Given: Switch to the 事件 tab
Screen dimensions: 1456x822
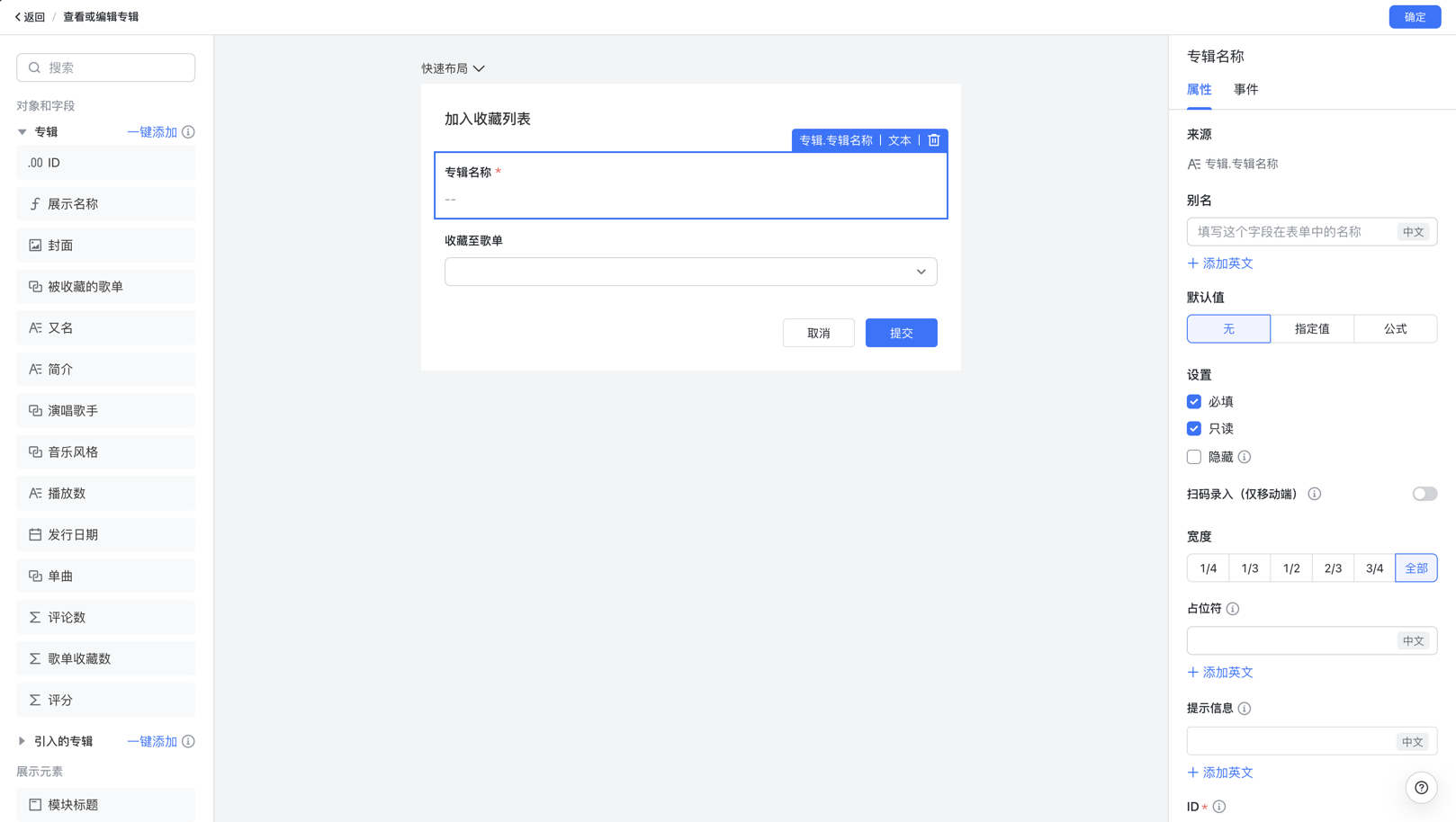Looking at the screenshot, I should tap(1246, 90).
